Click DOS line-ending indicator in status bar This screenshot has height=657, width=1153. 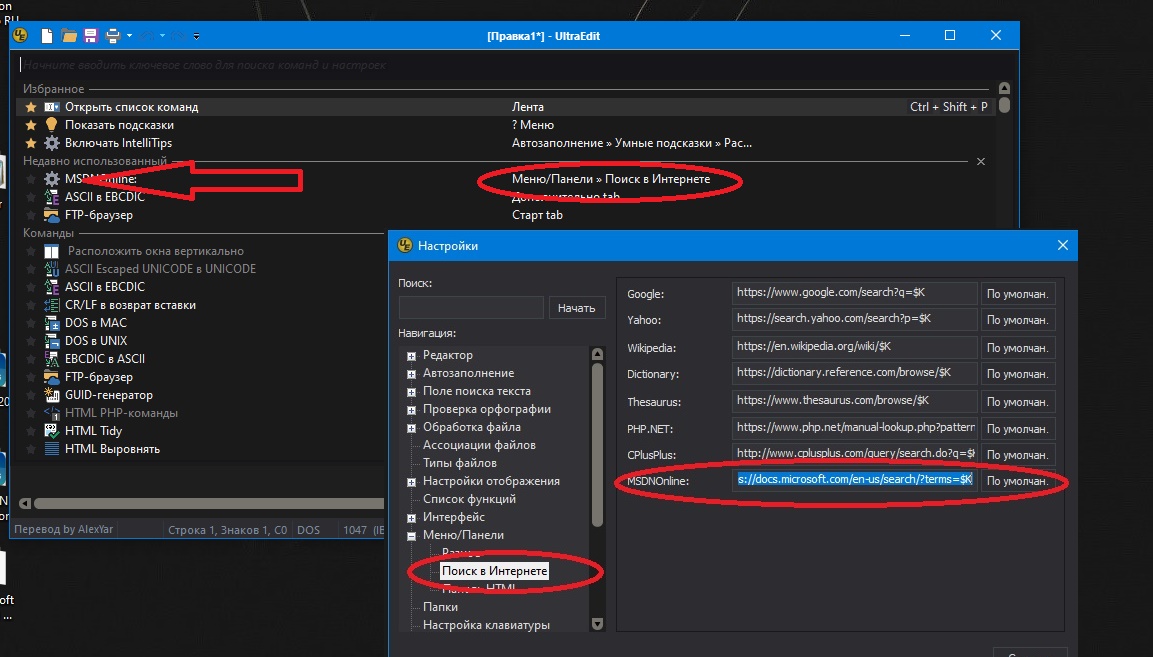pos(308,530)
